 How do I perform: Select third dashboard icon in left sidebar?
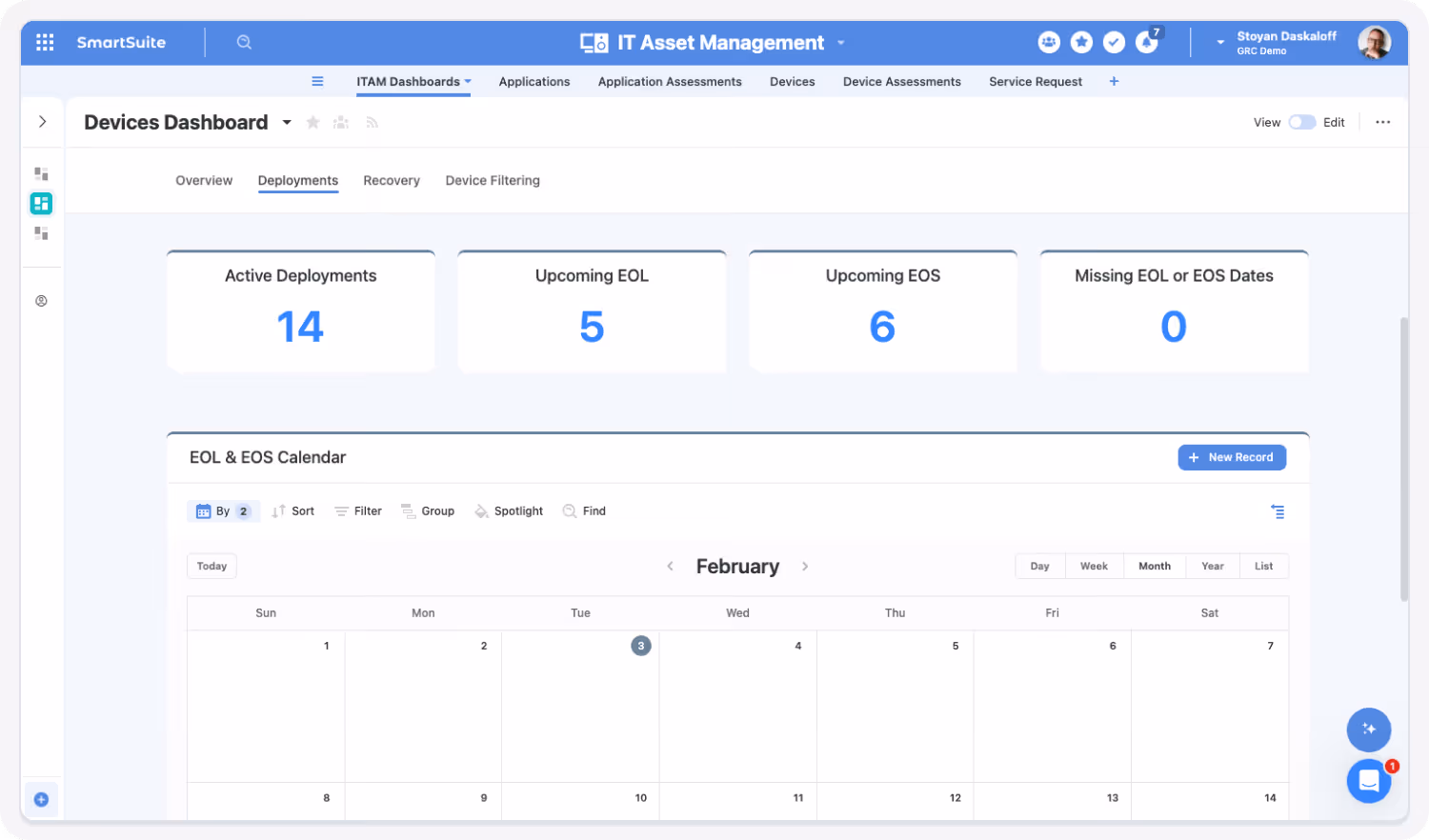coord(41,232)
